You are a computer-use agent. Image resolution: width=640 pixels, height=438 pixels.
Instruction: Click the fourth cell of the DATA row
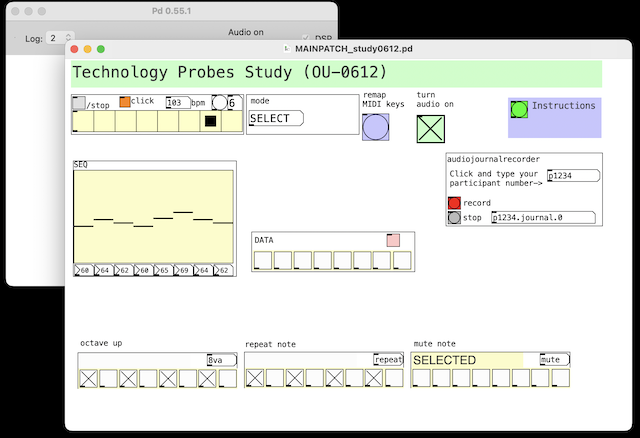(x=322, y=260)
